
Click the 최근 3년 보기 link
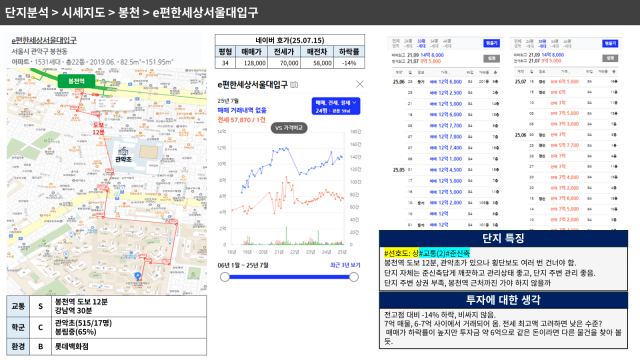(x=345, y=265)
